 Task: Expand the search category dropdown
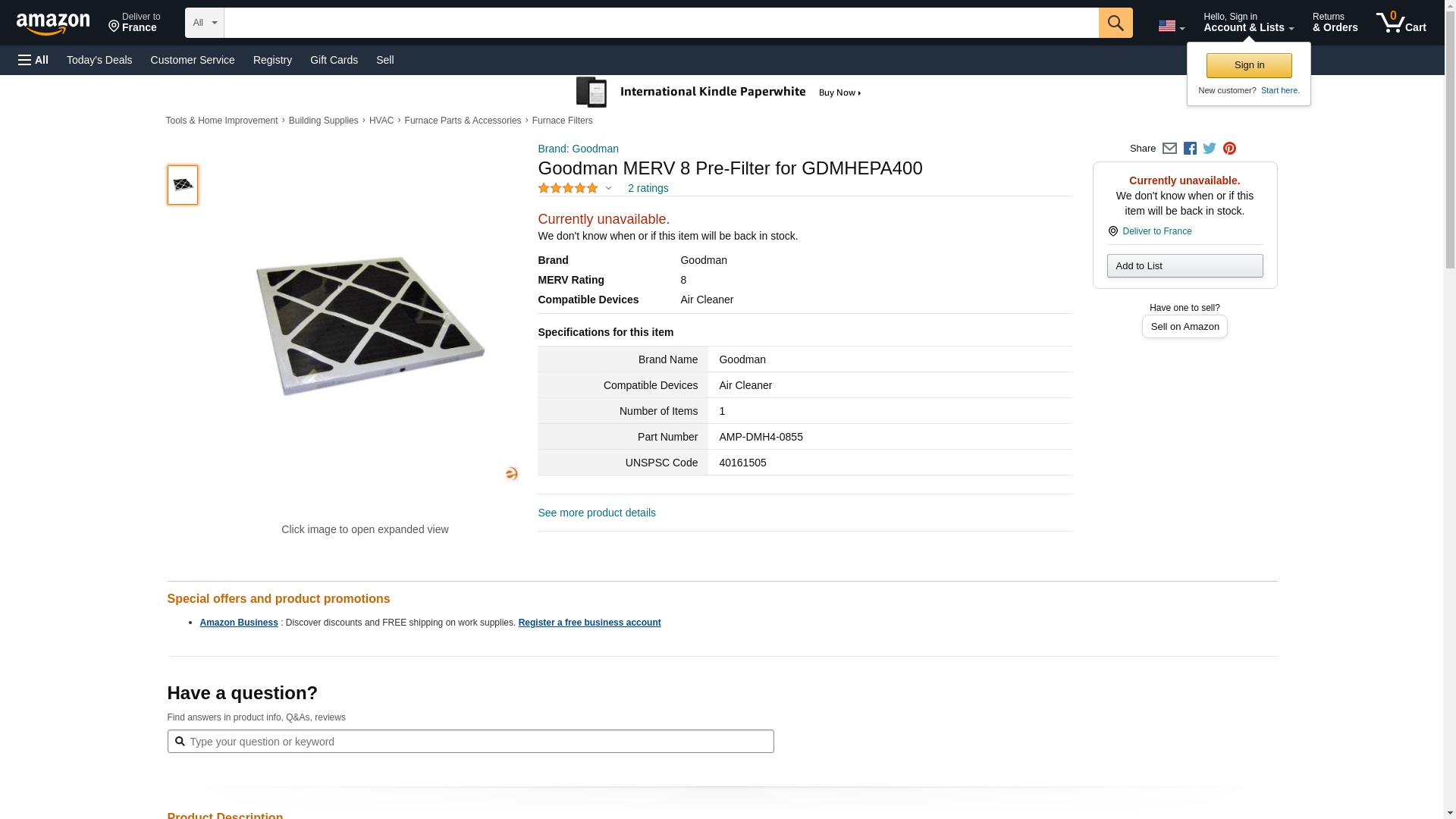(x=204, y=23)
